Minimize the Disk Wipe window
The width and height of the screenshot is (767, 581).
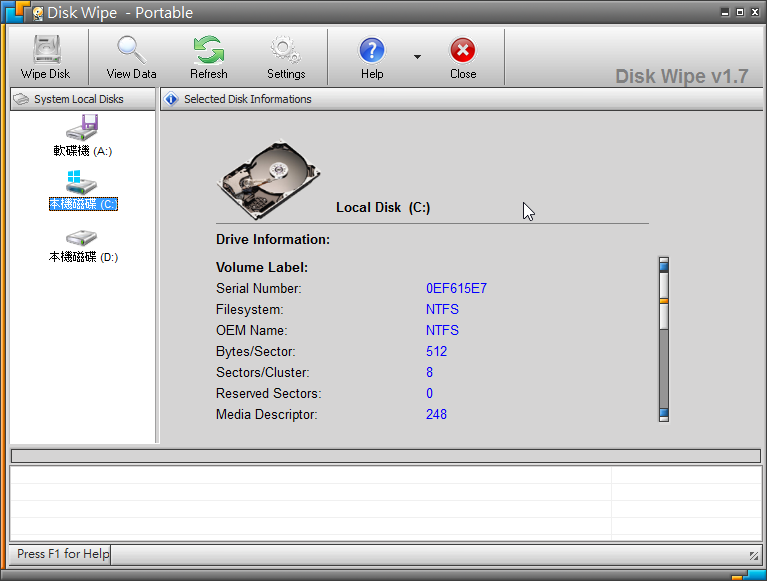pos(724,12)
